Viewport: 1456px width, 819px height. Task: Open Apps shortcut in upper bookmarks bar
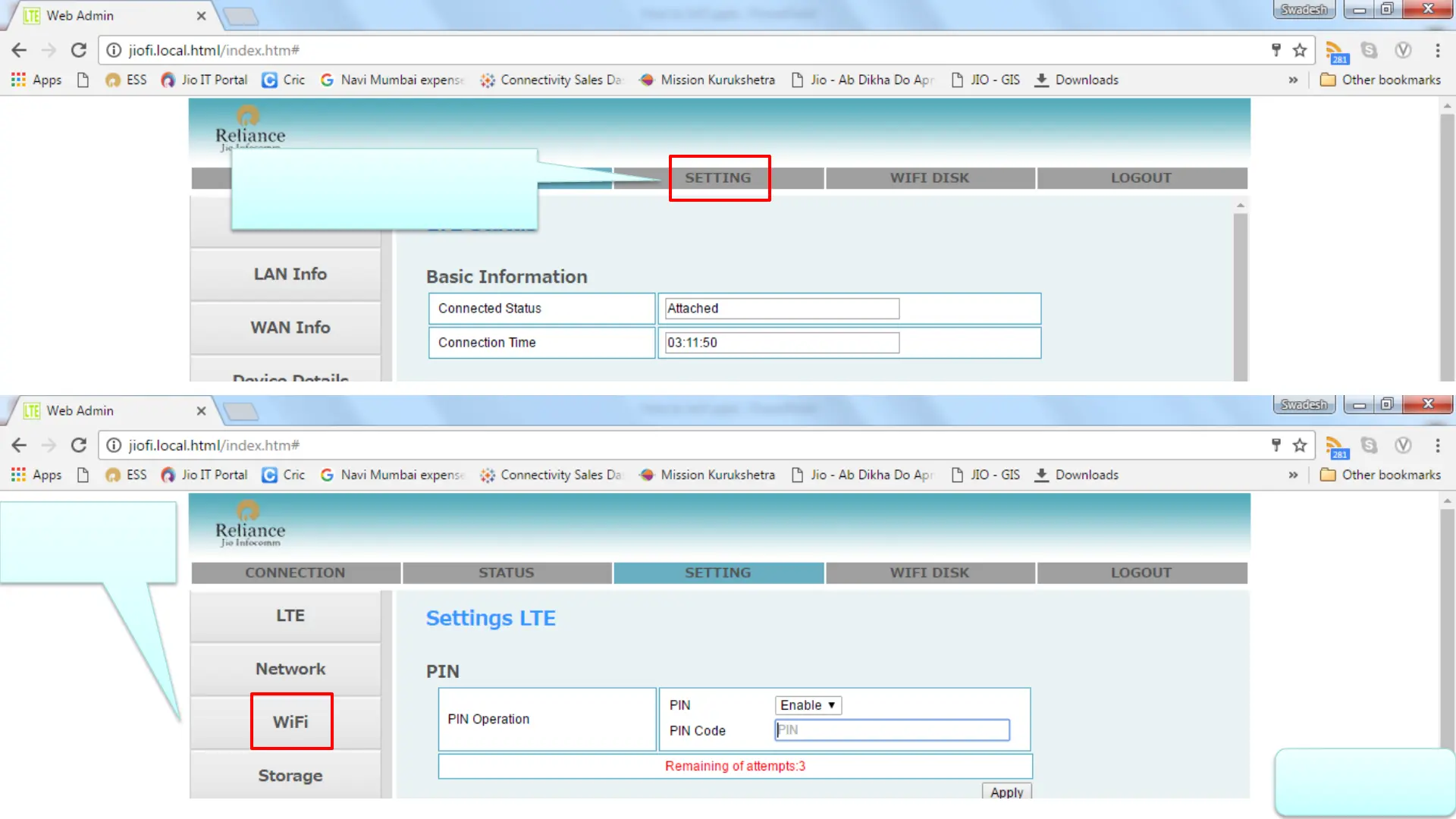36,80
